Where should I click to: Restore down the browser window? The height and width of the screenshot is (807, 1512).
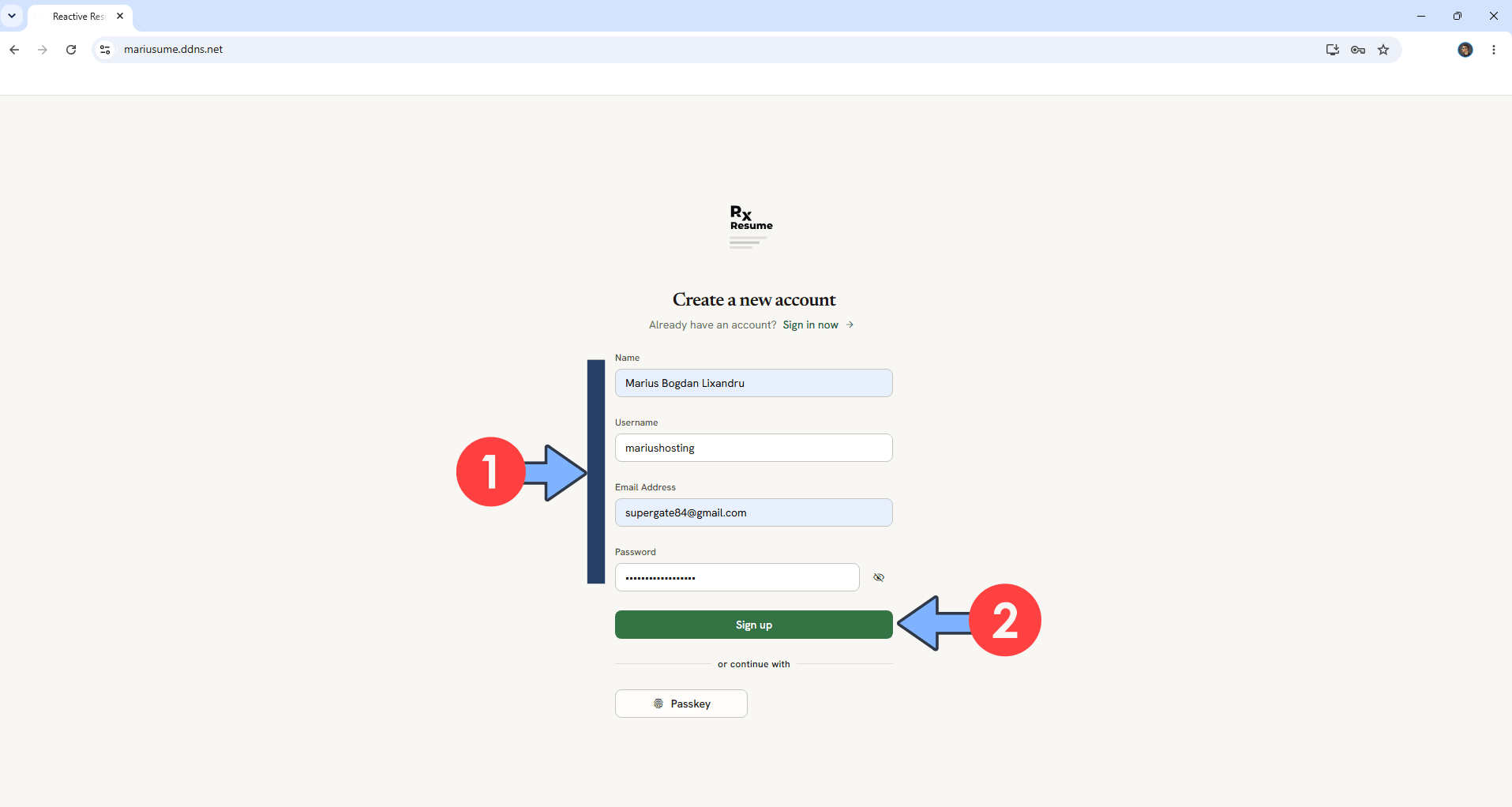point(1458,16)
